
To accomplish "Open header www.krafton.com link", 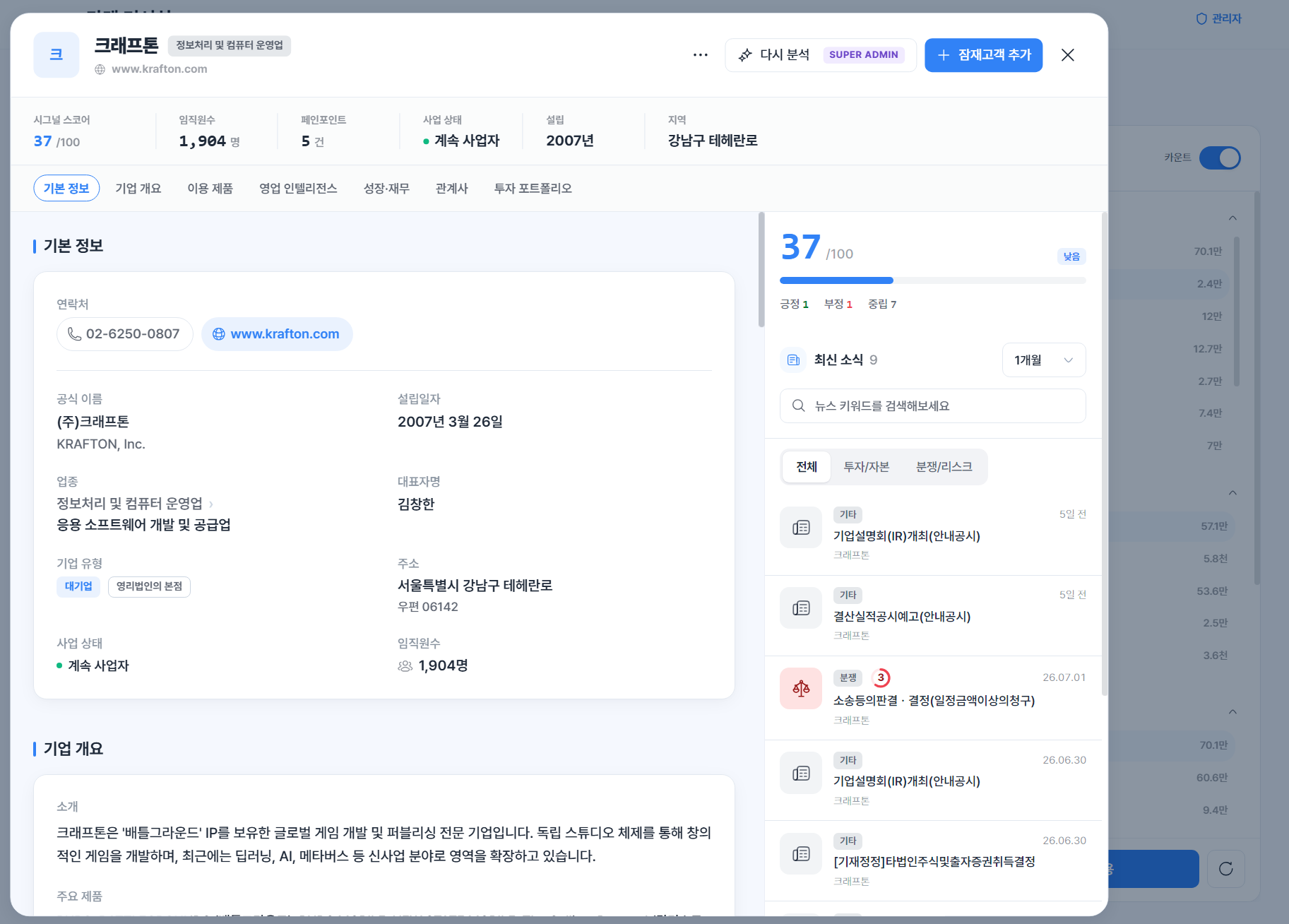I will click(x=160, y=69).
